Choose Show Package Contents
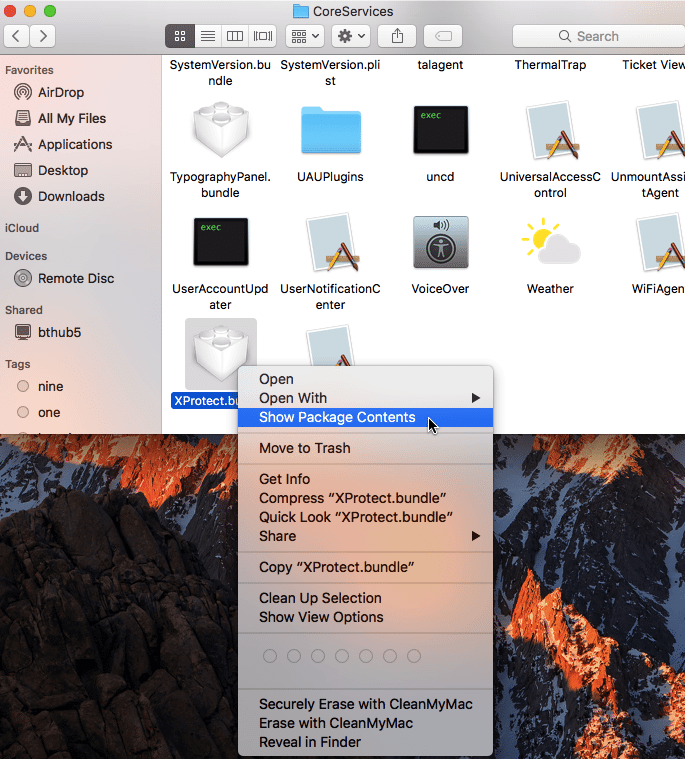 (365, 417)
